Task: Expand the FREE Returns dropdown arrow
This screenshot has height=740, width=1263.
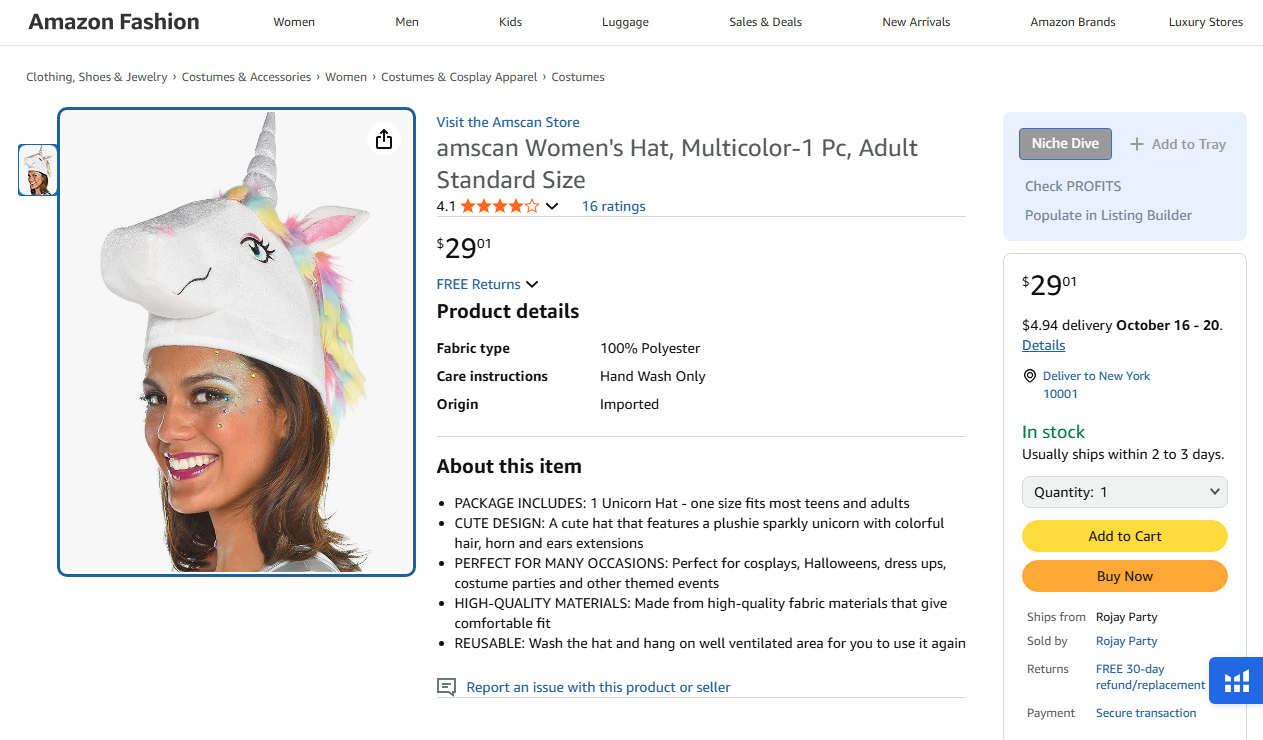Action: [x=532, y=285]
